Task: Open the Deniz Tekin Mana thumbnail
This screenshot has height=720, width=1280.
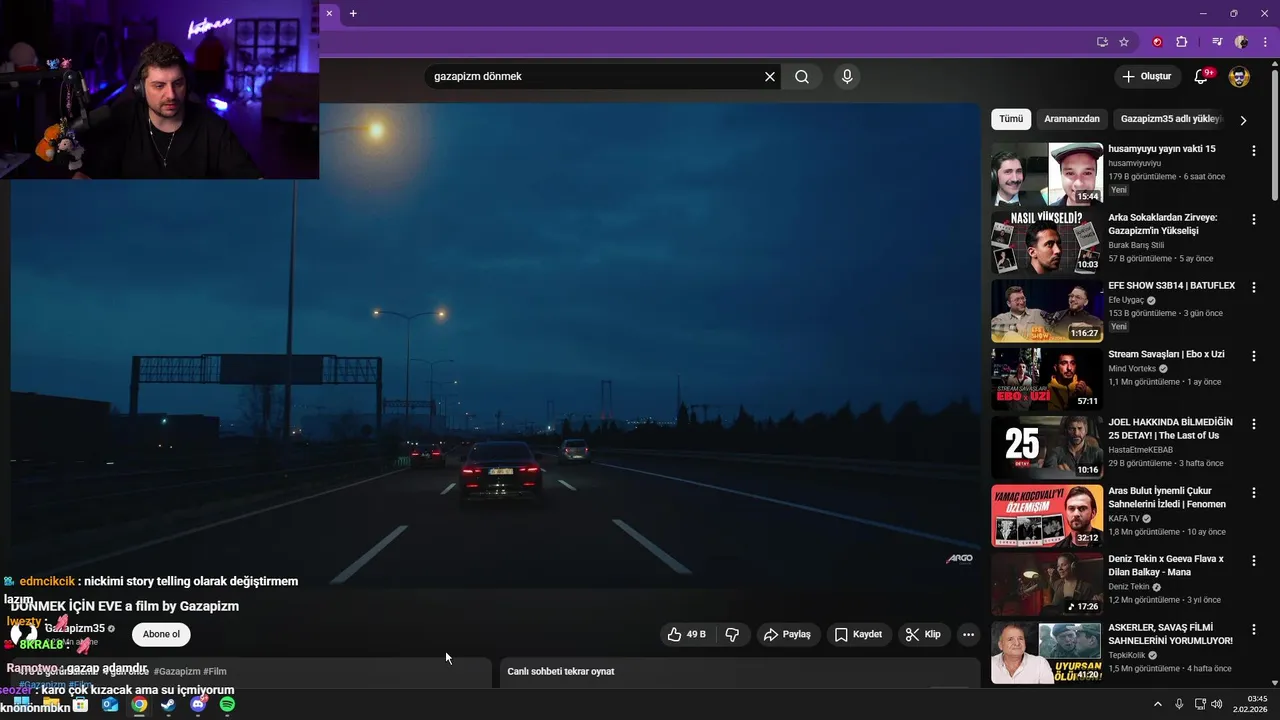Action: (1047, 585)
